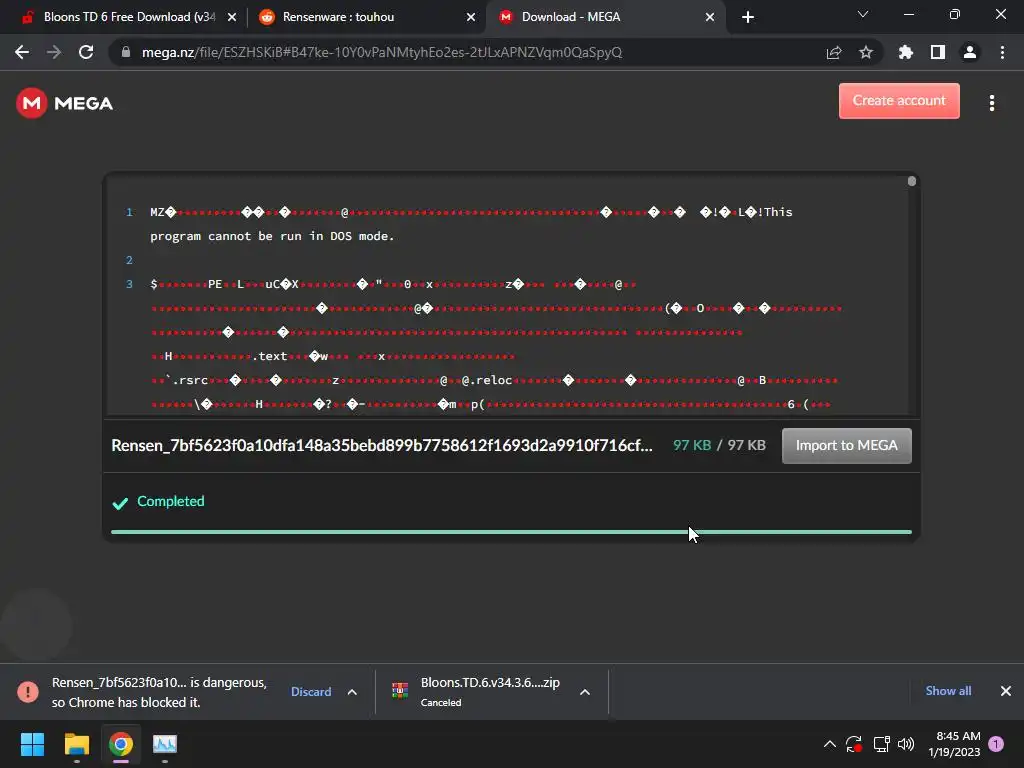Click the red download warning icon
Viewport: 1024px width, 768px height.
(28, 692)
